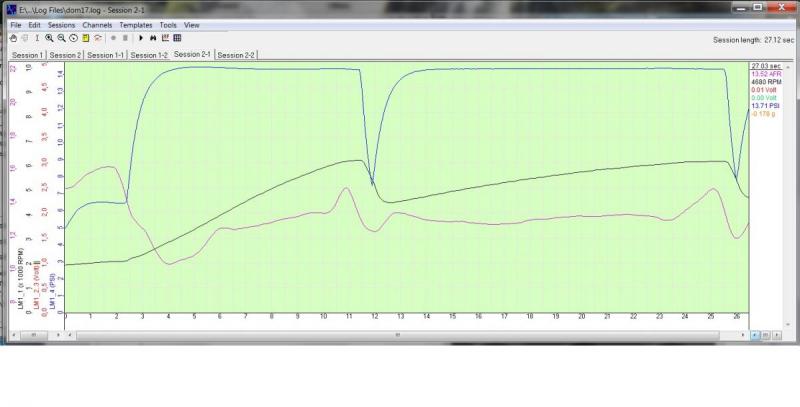Select the text cursor selection tool
Image resolution: width=800 pixels, height=407 pixels.
point(37,38)
